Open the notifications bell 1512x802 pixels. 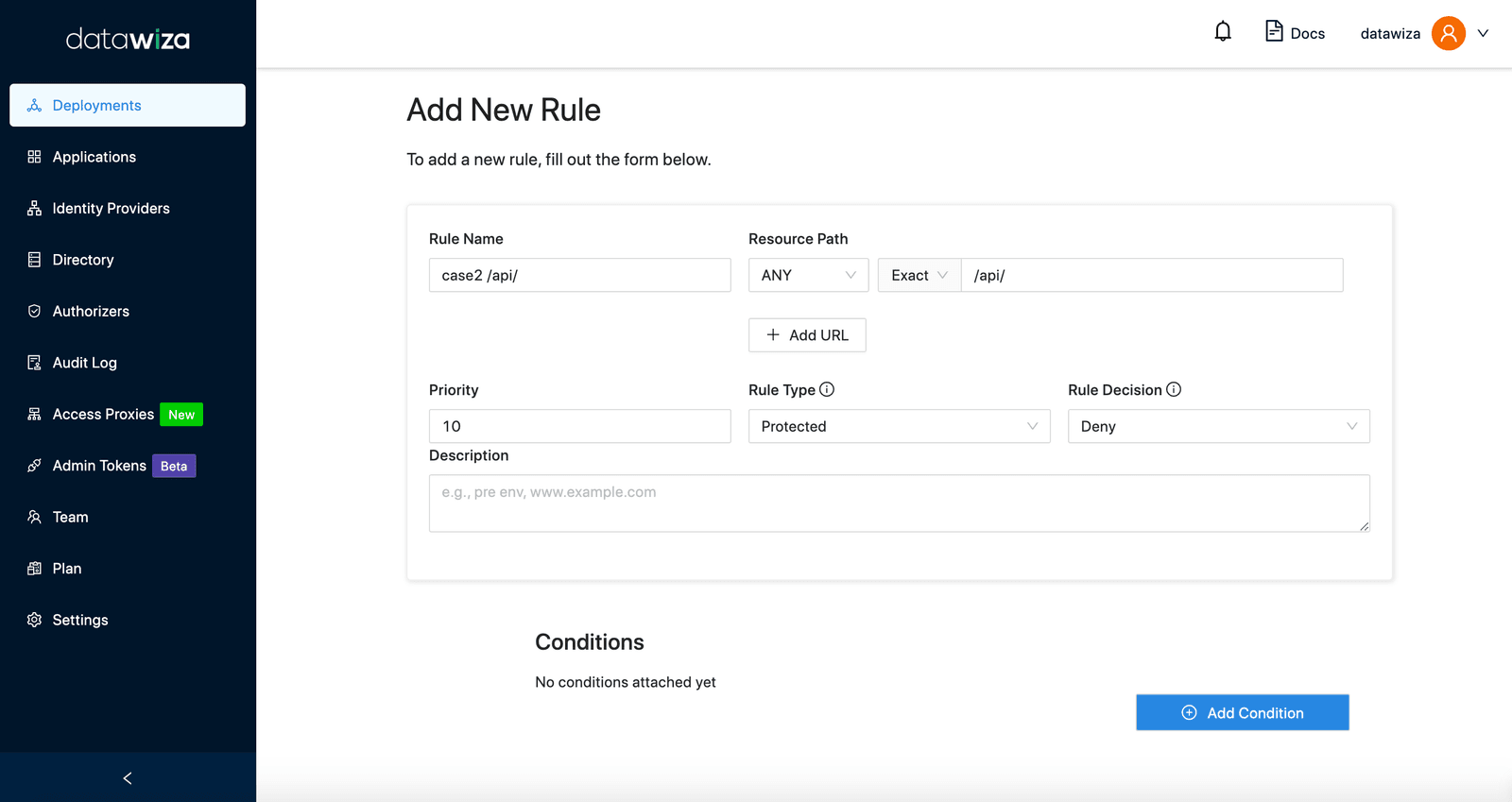[x=1223, y=32]
